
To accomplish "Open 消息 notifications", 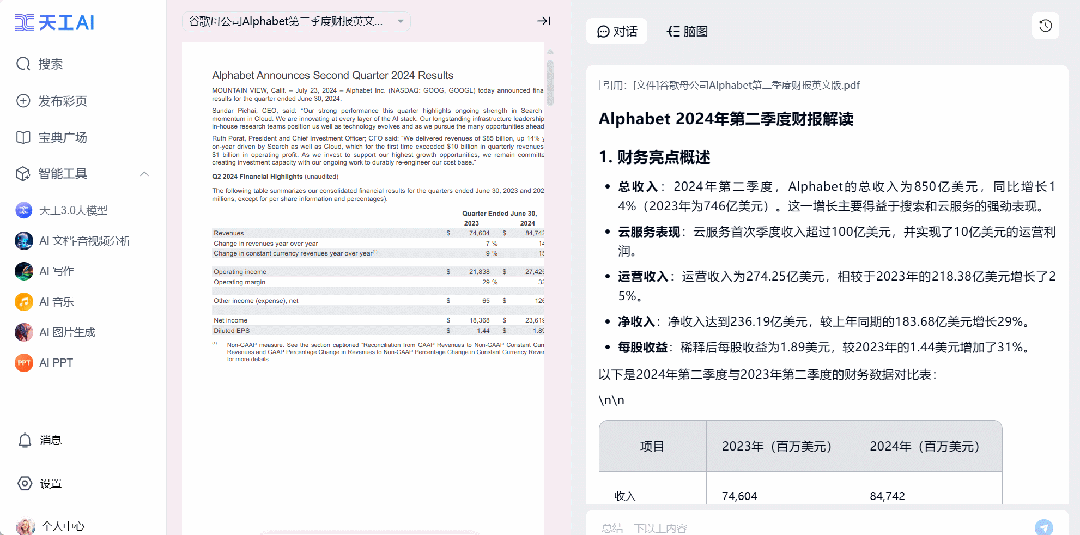I will (50, 440).
